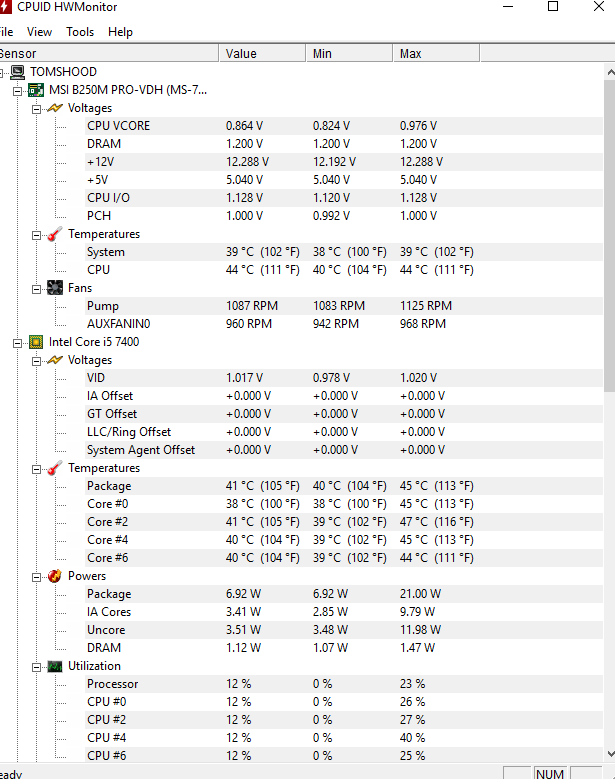
Task: Open the Tools menu
Action: pos(80,32)
